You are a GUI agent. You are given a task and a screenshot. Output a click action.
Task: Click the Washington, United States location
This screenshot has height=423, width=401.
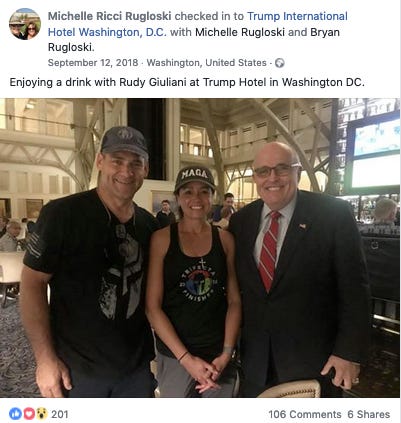pyautogui.click(x=207, y=63)
